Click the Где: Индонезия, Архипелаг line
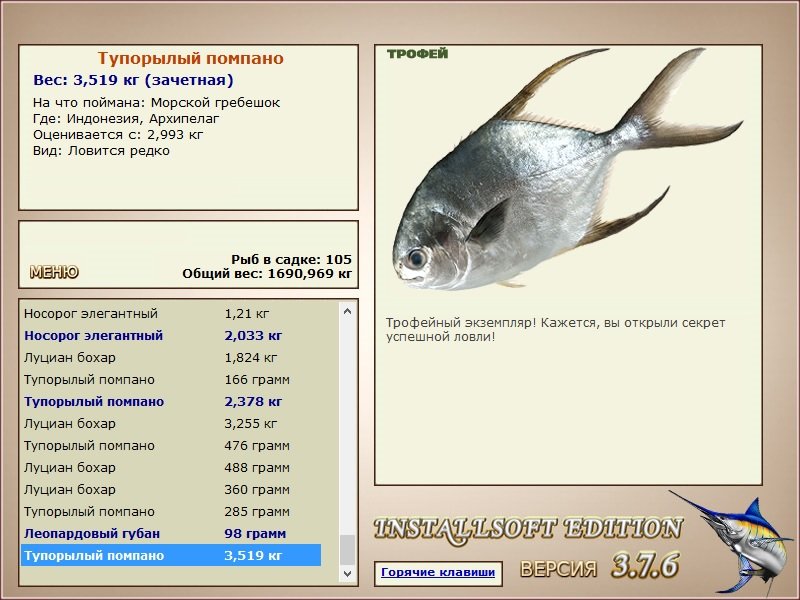Viewport: 800px width, 600px height. [126, 119]
